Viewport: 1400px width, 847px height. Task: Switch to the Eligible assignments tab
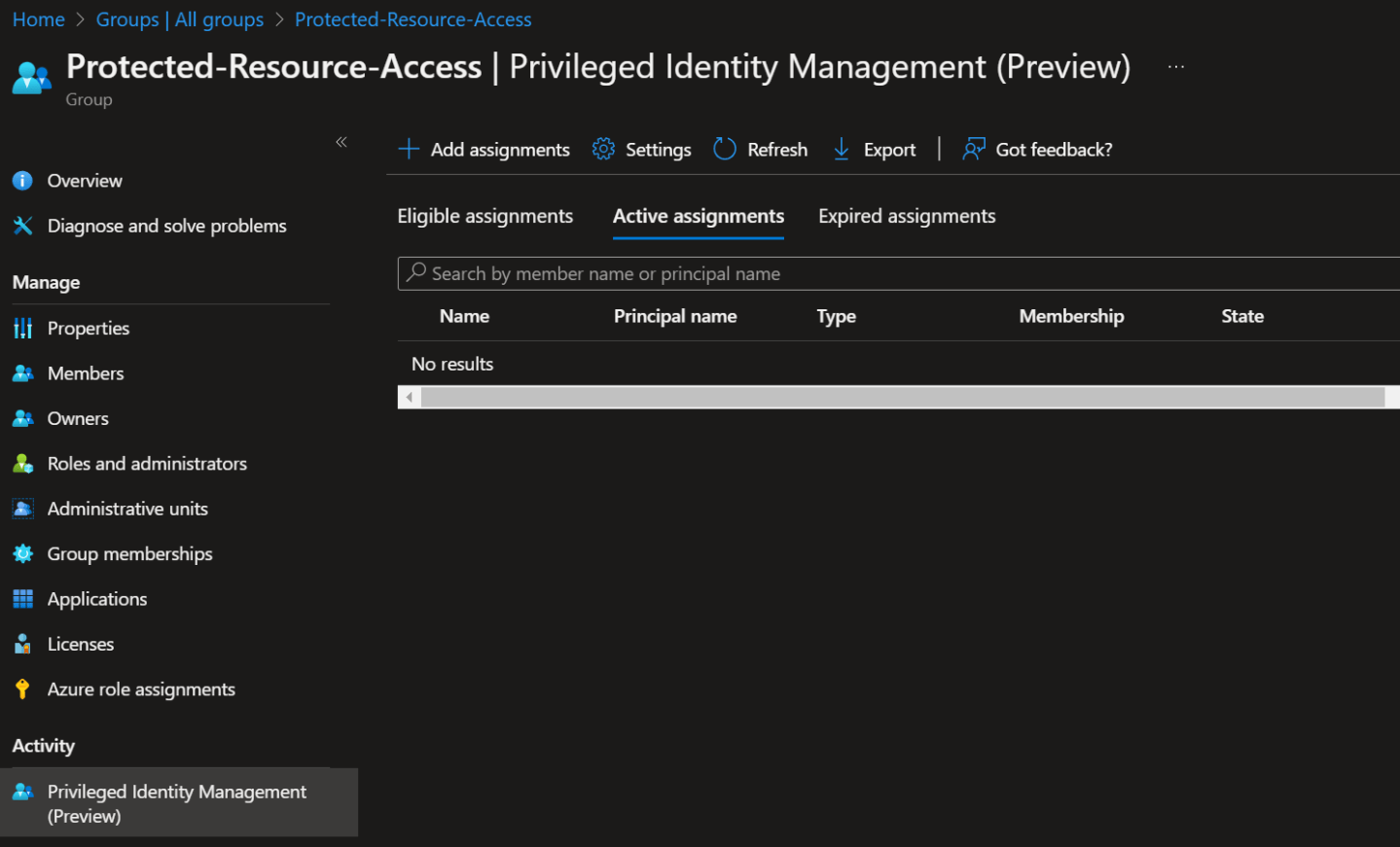485,215
